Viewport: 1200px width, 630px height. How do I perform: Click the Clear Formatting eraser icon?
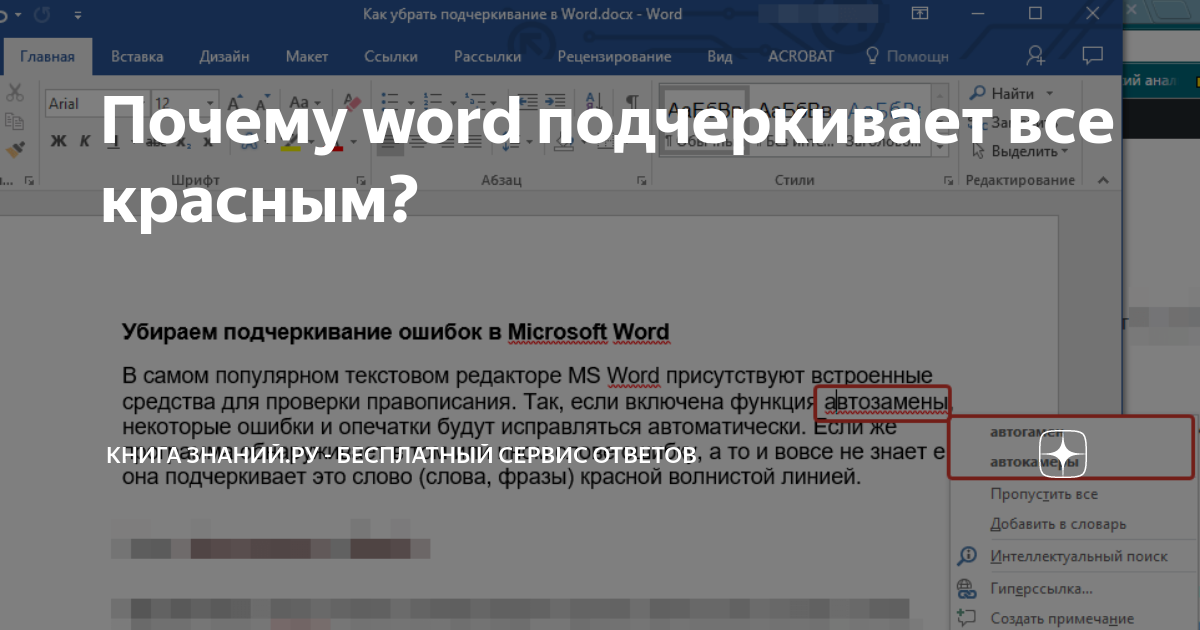click(351, 103)
